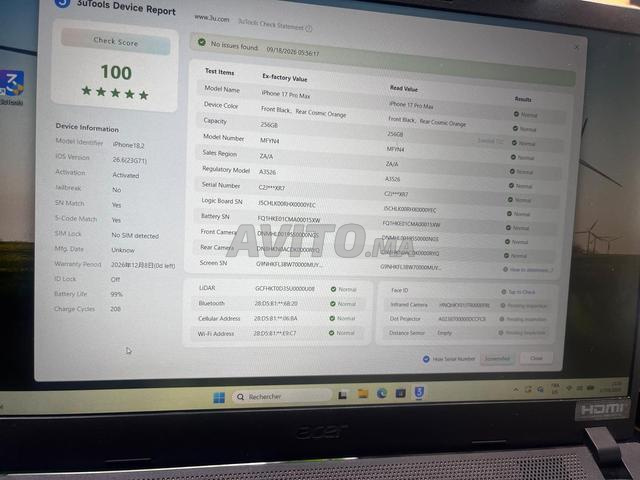Click the ID Lock value Off
The width and height of the screenshot is (640, 480).
pos(116,280)
